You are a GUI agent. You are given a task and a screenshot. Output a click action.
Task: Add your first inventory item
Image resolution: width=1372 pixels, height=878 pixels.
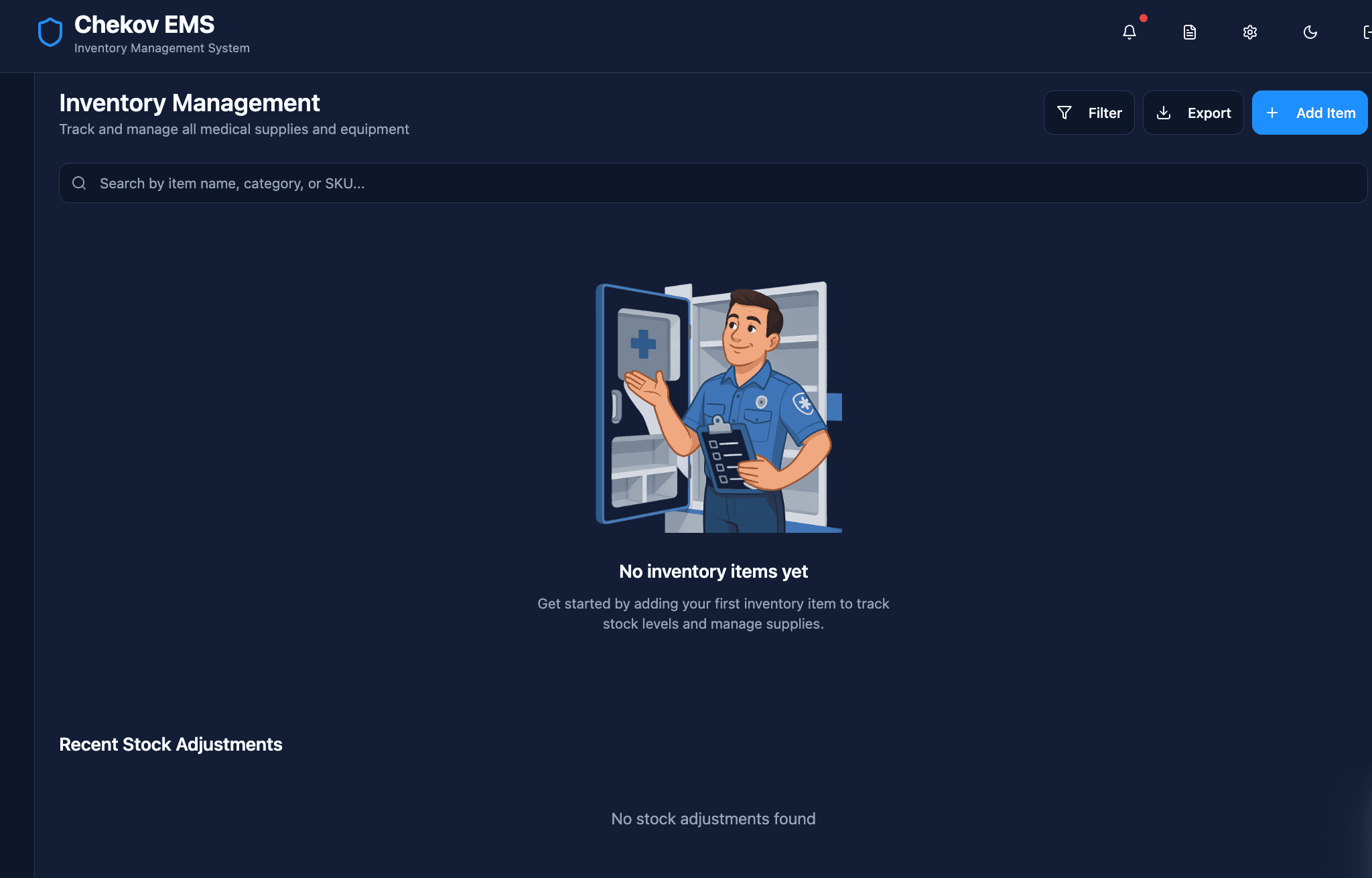point(1310,113)
